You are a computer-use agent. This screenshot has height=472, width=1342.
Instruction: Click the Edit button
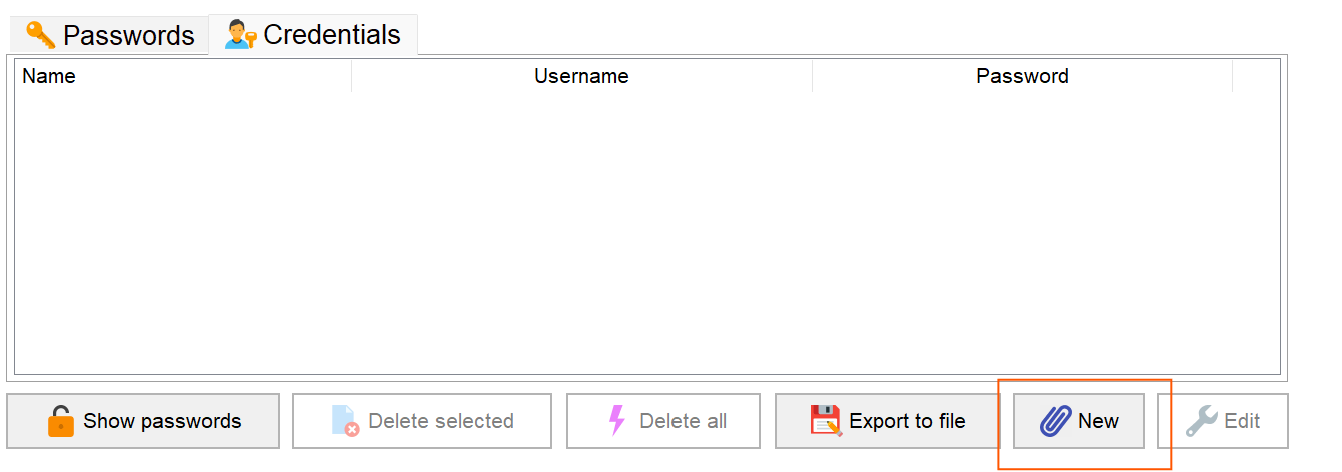[x=1223, y=421]
